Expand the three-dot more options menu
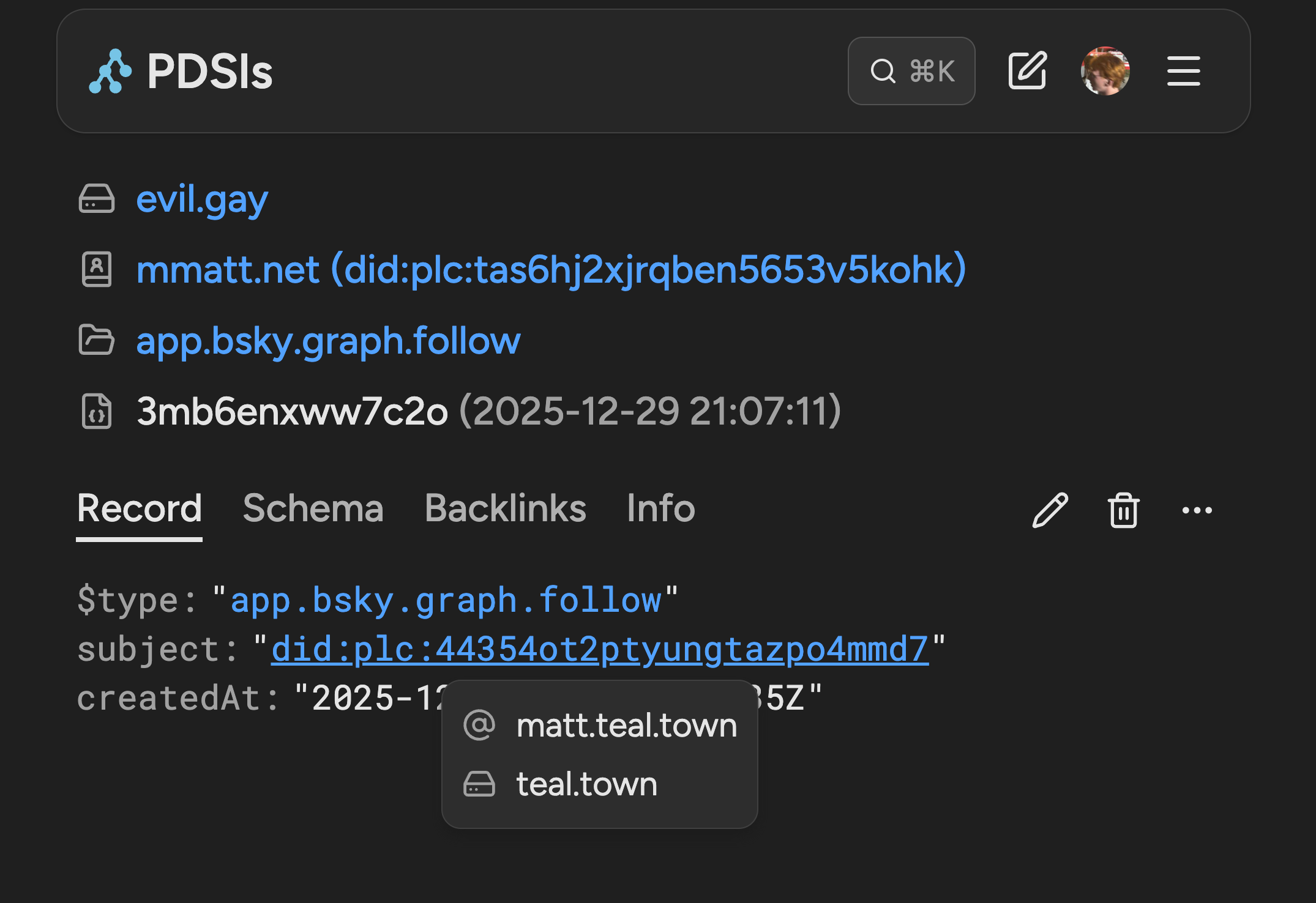 [x=1197, y=510]
